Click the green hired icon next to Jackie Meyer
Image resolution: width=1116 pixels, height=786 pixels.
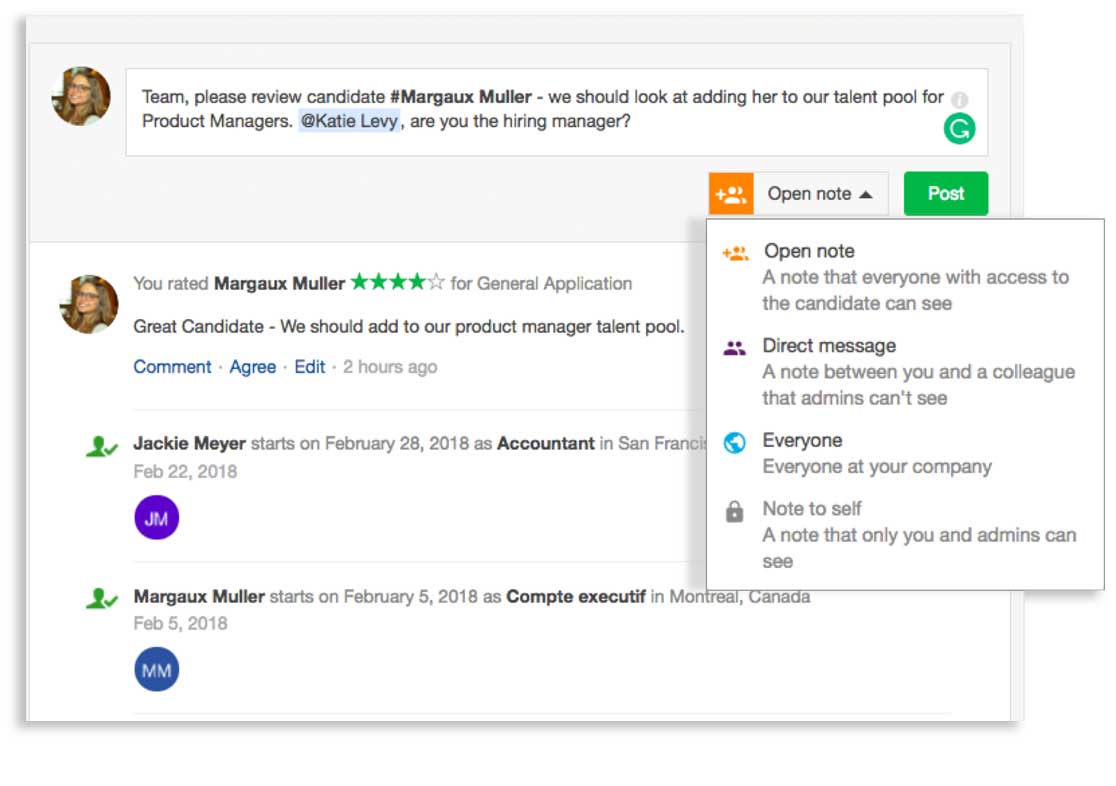pos(101,446)
